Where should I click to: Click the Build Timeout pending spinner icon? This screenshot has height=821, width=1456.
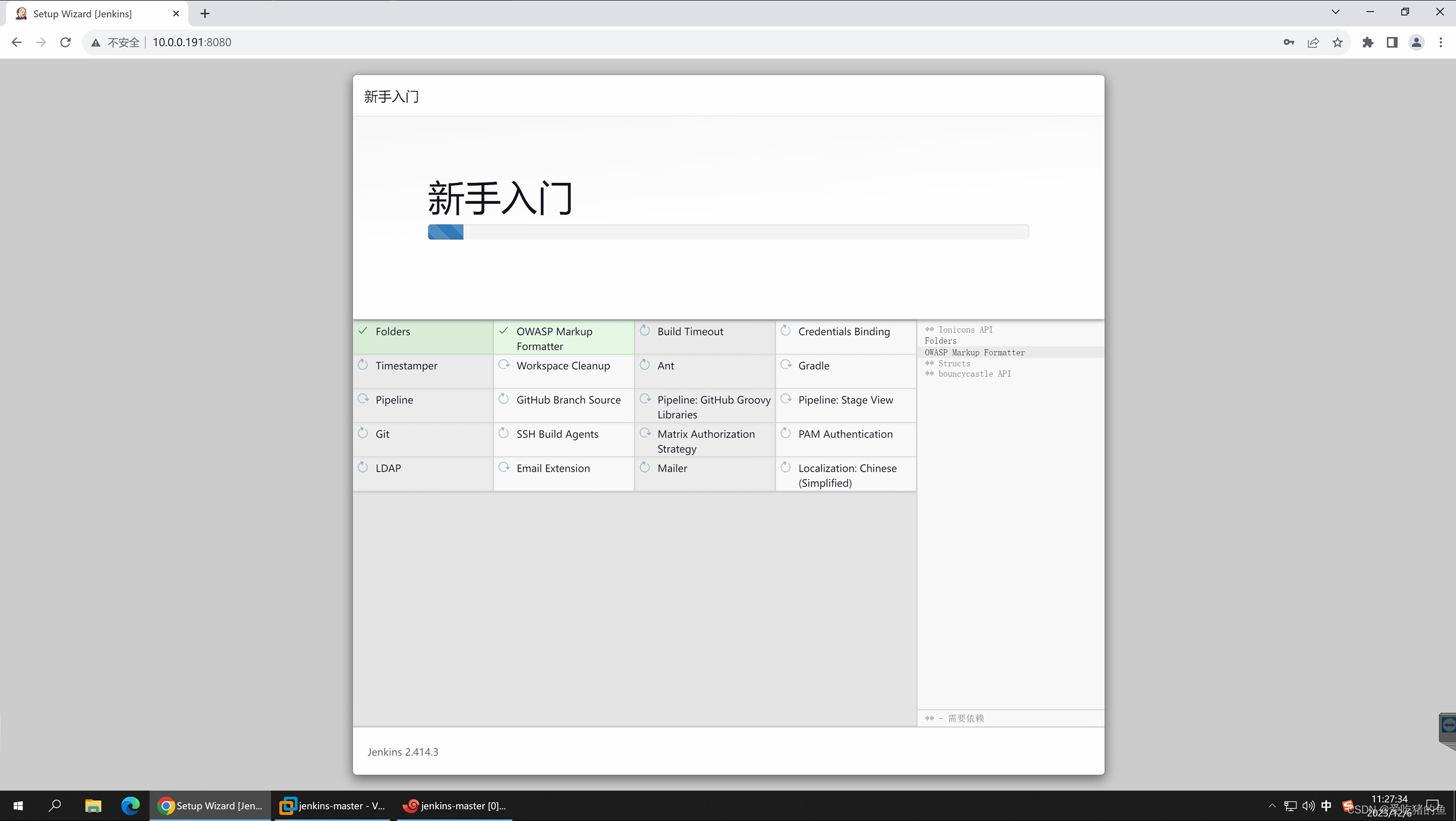(x=645, y=331)
